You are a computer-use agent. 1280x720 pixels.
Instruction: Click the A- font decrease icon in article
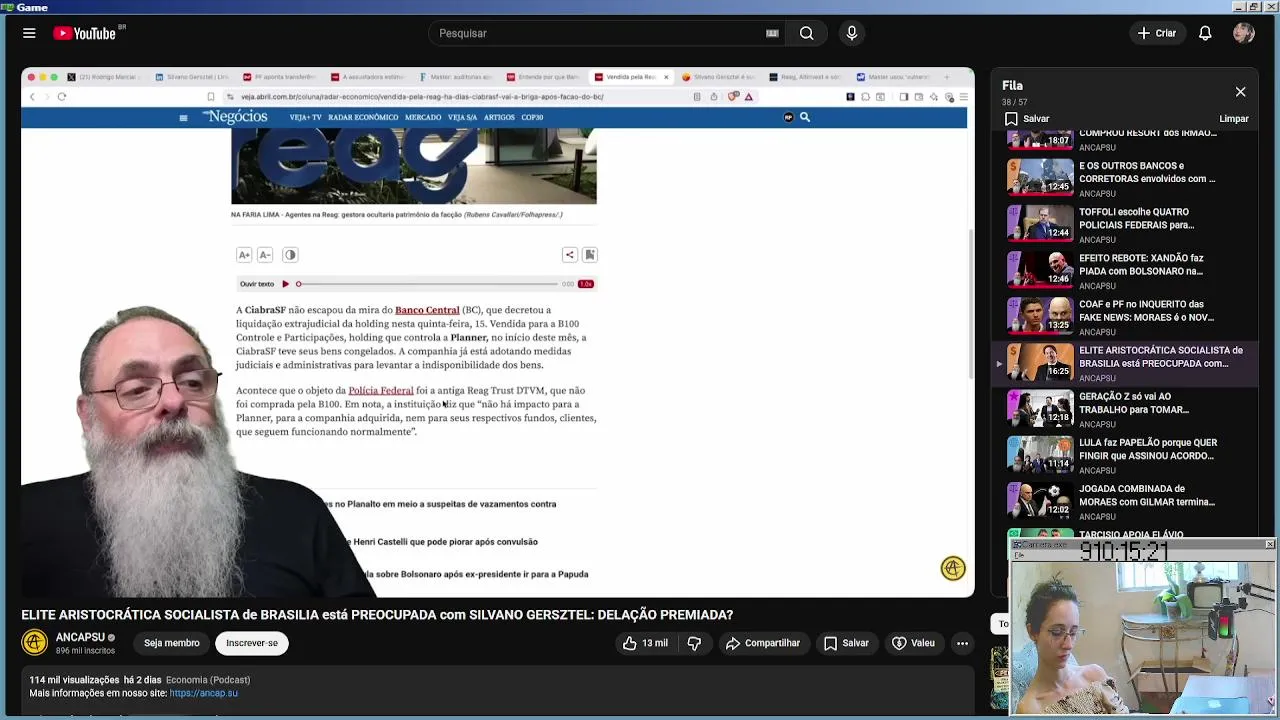tap(265, 255)
